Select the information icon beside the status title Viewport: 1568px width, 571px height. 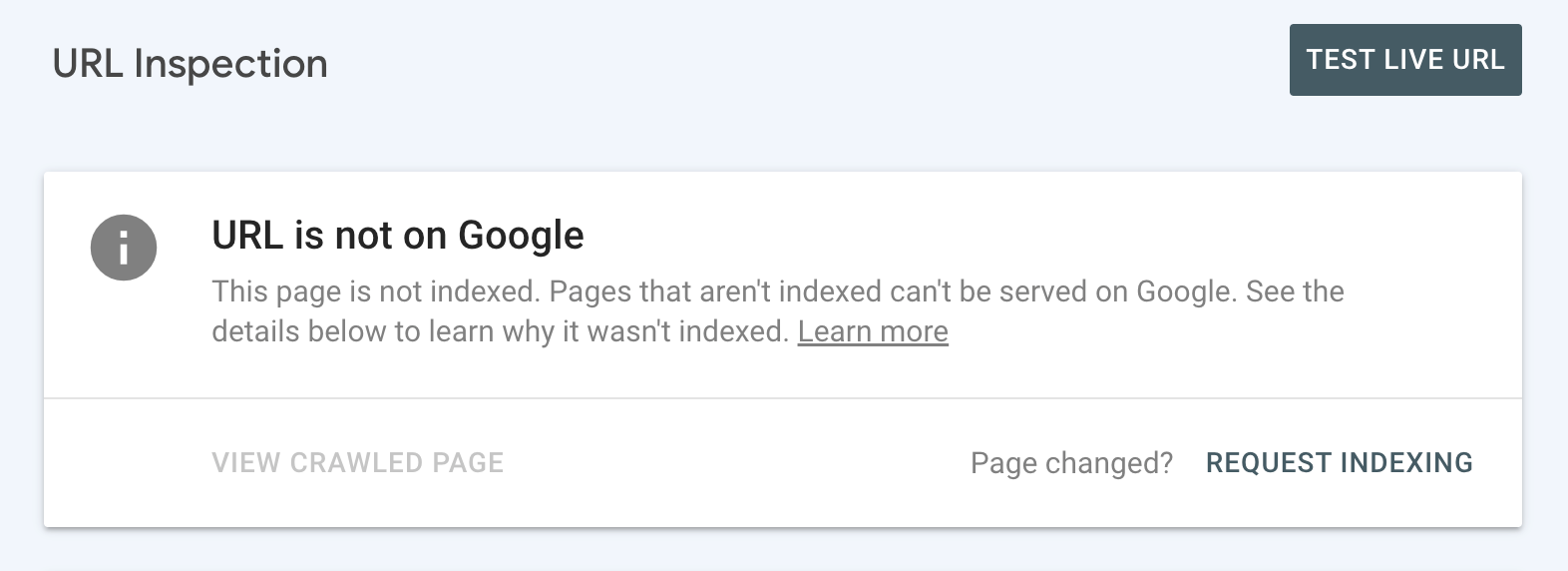pyautogui.click(x=124, y=248)
